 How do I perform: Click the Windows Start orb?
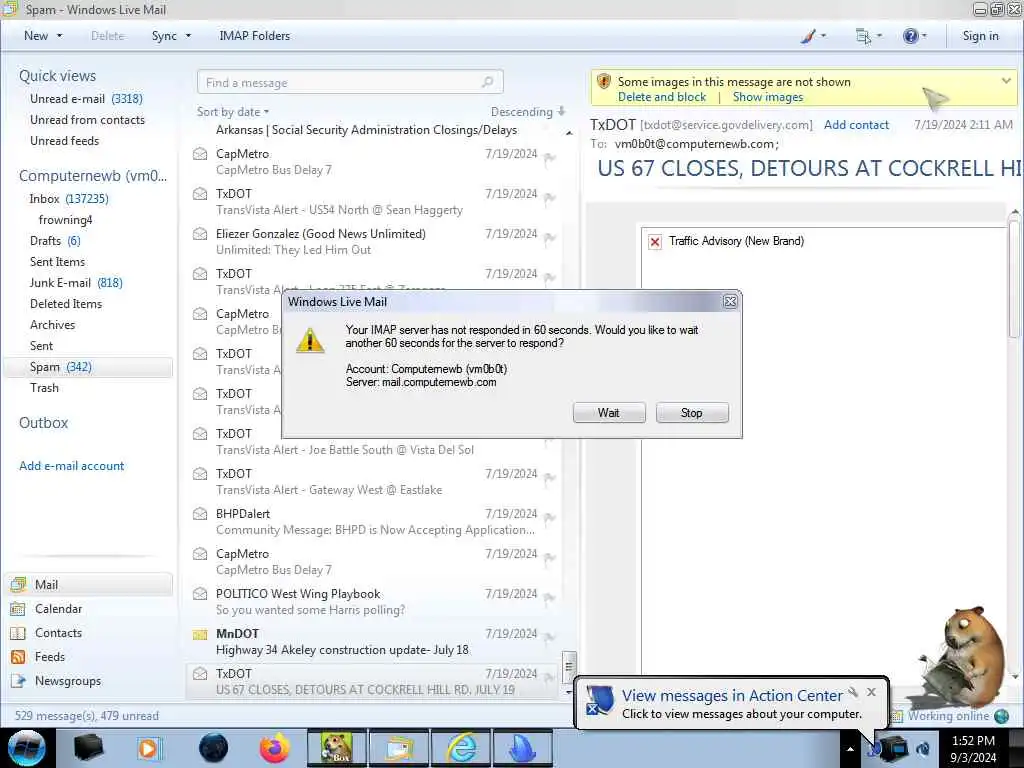pyautogui.click(x=26, y=748)
